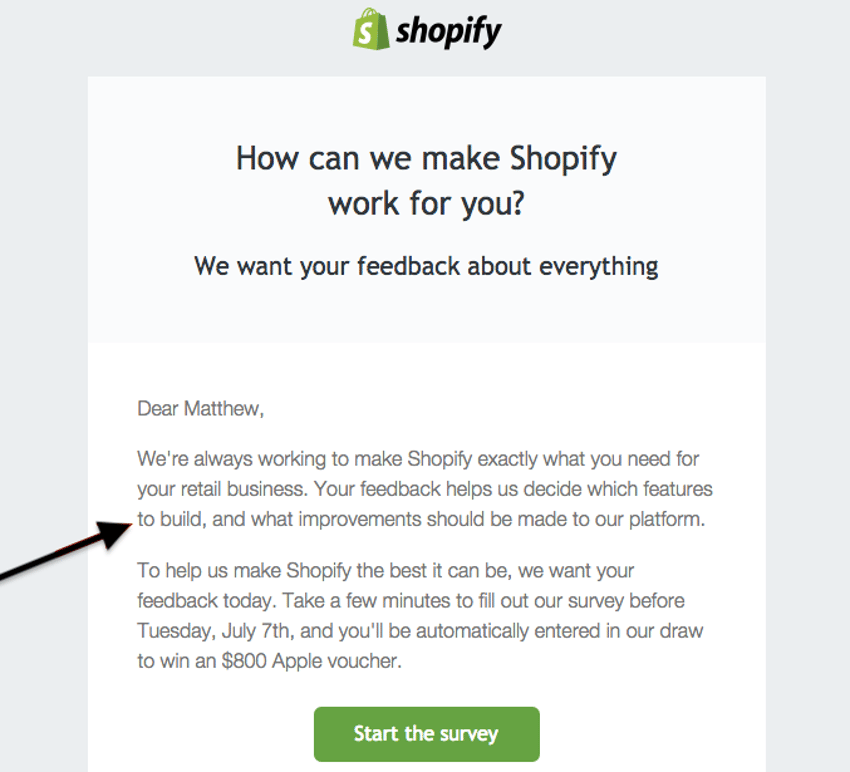
Task: Click the word 'Shopify' in the large headline
Action: coord(563,160)
